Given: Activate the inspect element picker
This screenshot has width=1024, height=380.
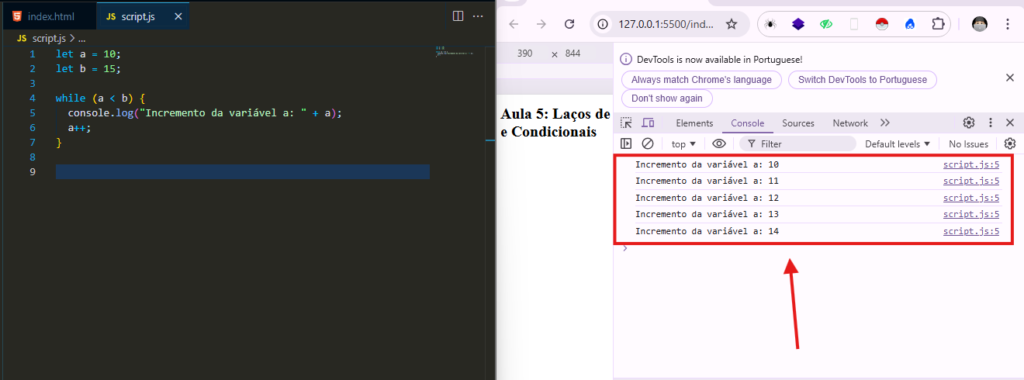Looking at the screenshot, I should (626, 123).
